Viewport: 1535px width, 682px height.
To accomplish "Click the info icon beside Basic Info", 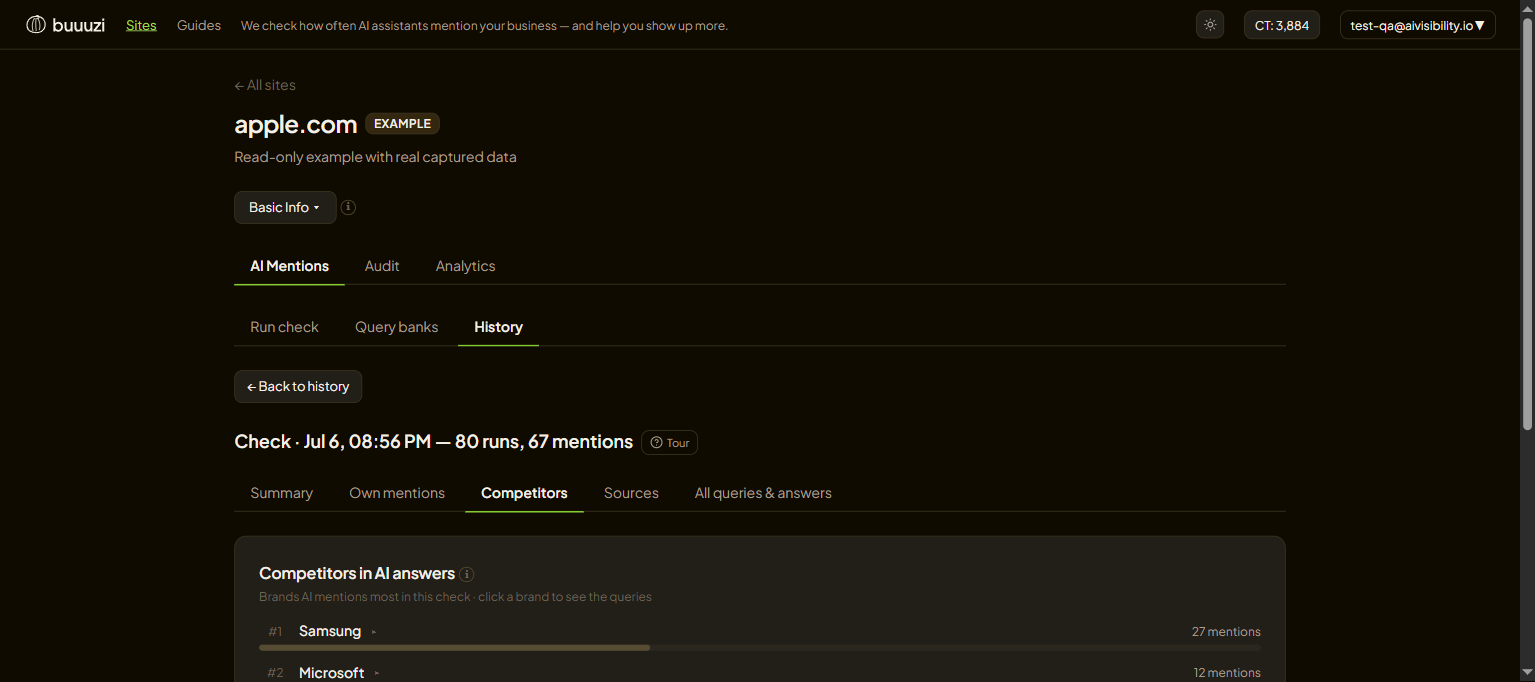I will coord(348,207).
